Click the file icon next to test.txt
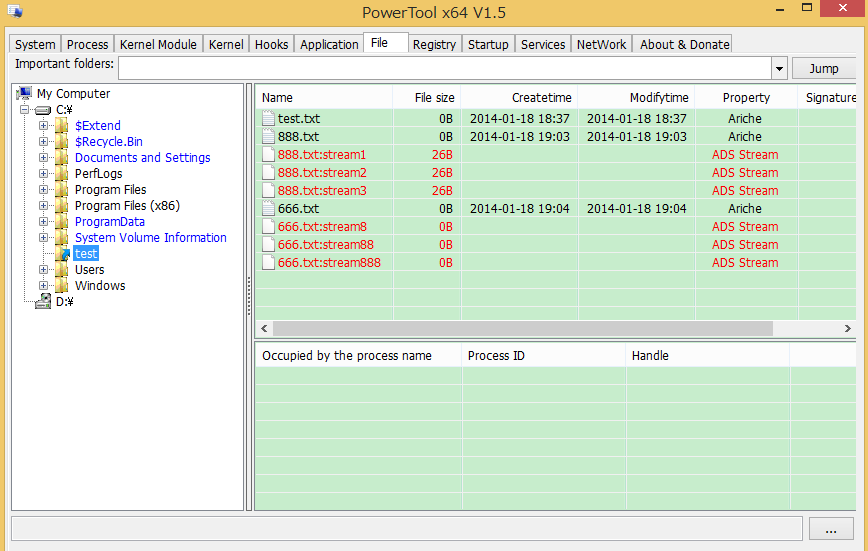868x551 pixels. point(268,119)
